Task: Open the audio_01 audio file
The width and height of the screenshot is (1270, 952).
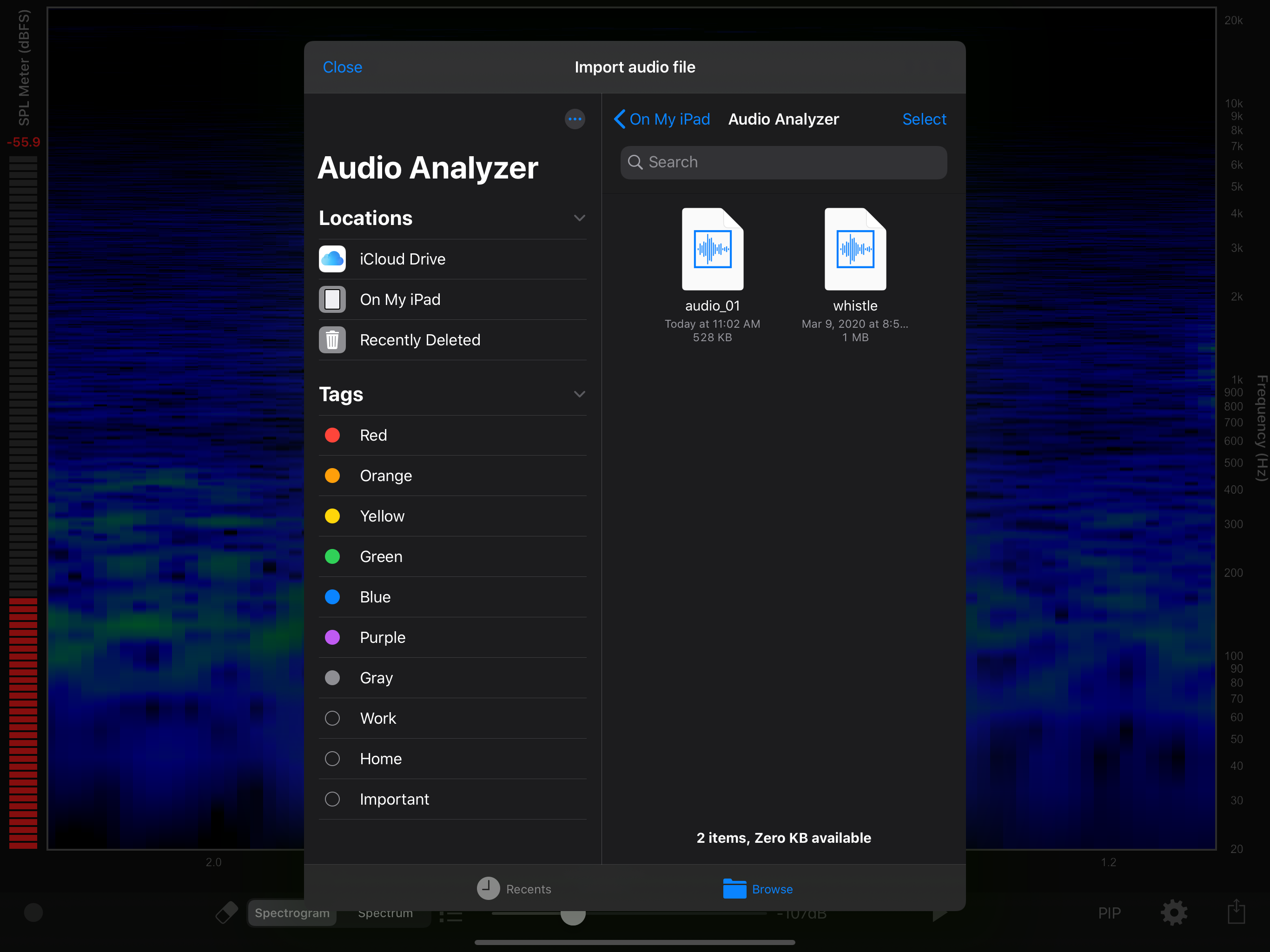Action: pyautogui.click(x=712, y=249)
